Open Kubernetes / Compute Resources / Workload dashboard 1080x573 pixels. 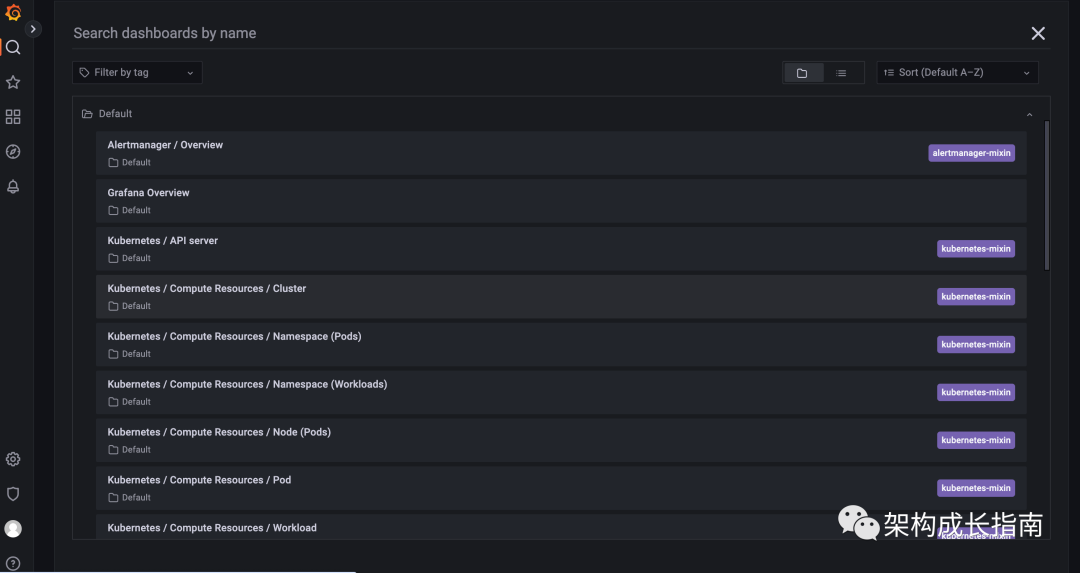point(561,527)
